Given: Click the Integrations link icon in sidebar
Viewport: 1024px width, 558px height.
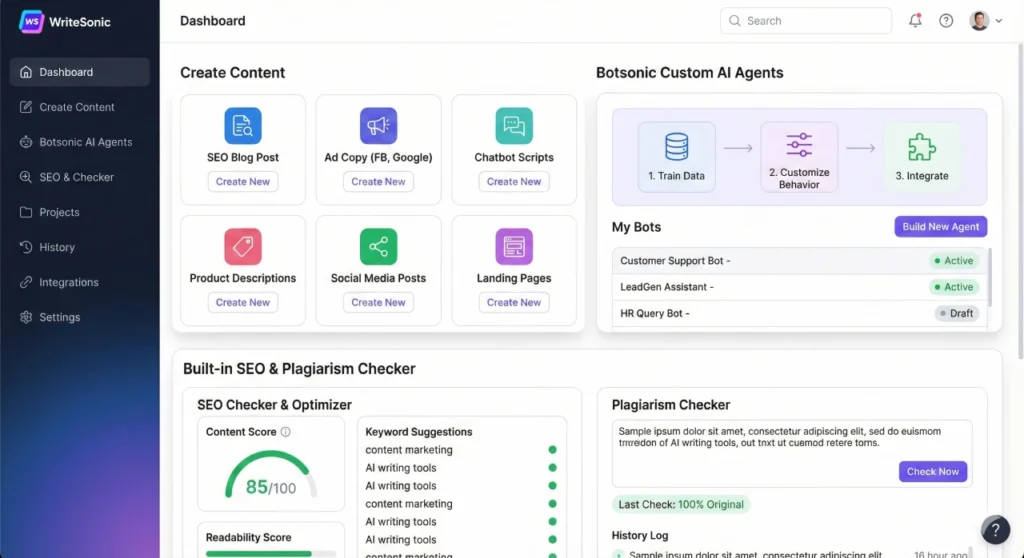Looking at the screenshot, I should pos(25,282).
